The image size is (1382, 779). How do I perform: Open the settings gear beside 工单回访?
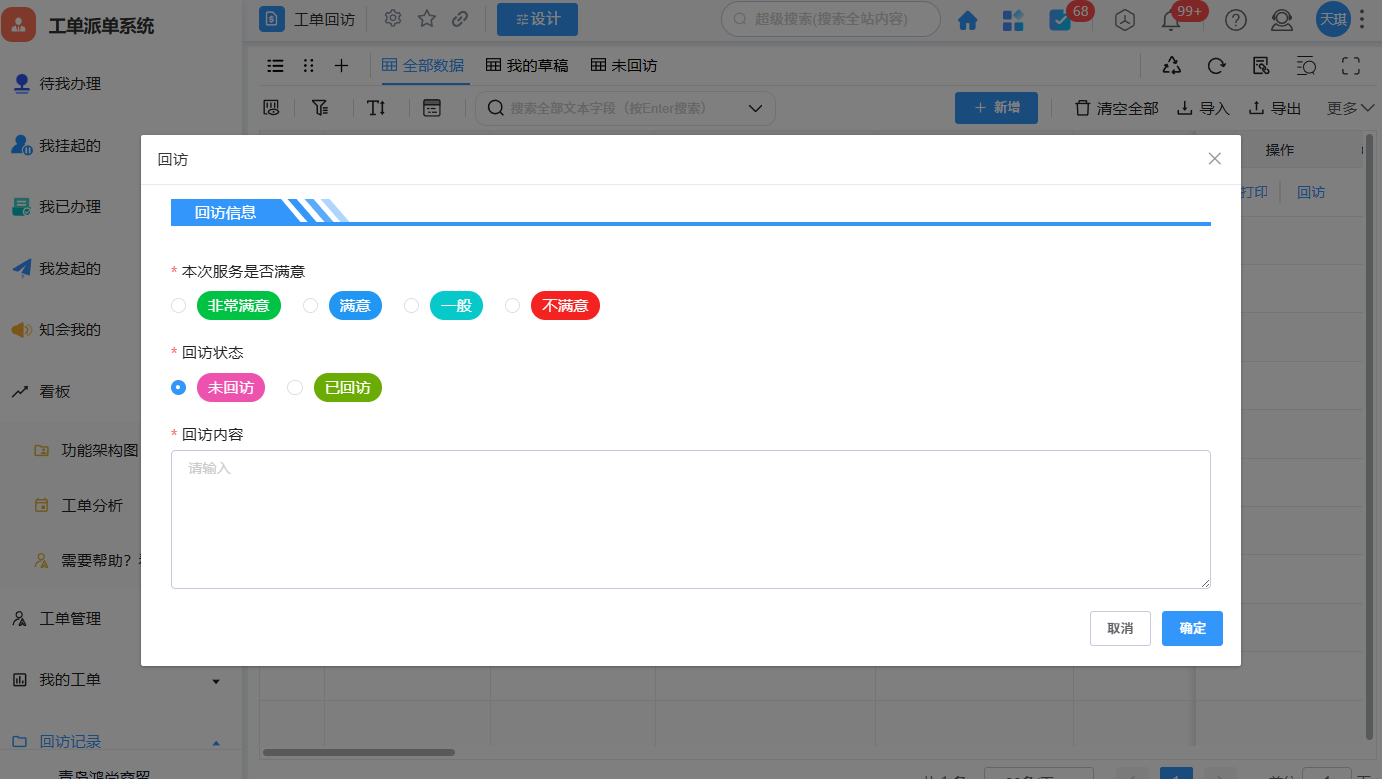point(393,18)
